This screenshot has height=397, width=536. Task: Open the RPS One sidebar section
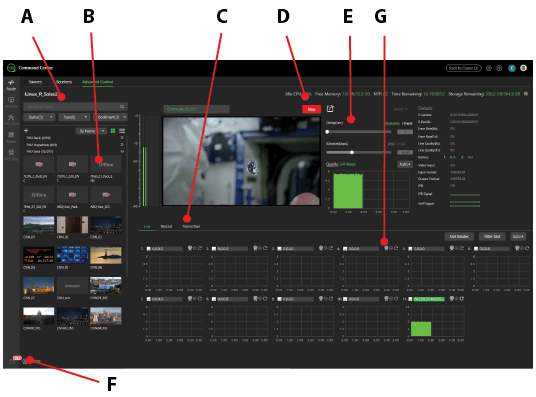point(11,155)
